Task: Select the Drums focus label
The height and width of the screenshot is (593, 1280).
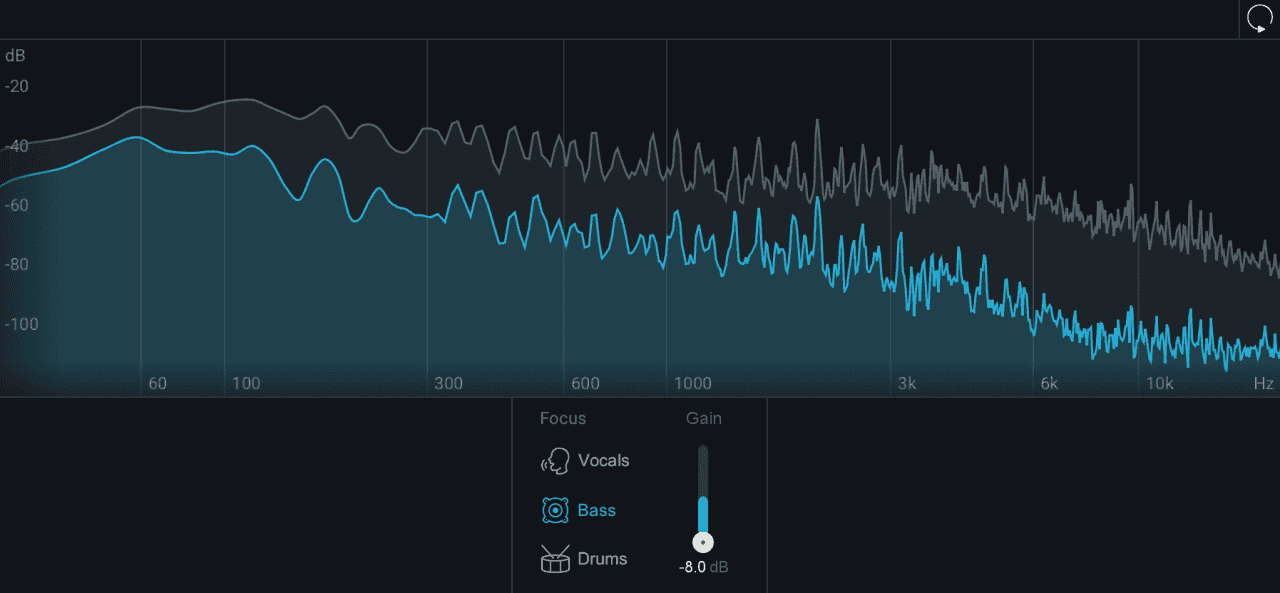Action: pos(602,559)
